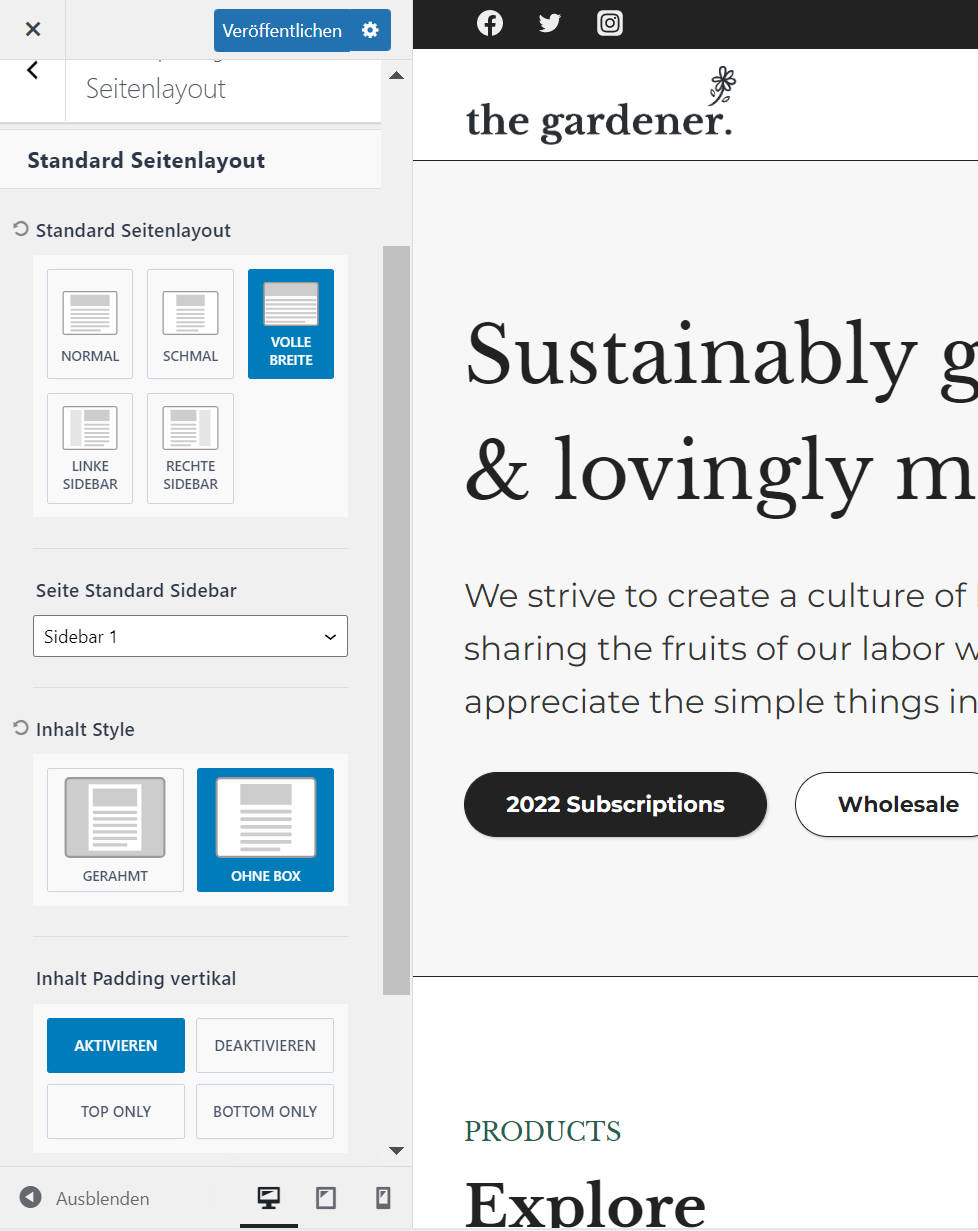Viewport: 978px width, 1231px height.
Task: Click the 2022 Subscriptions button
Action: pos(615,804)
